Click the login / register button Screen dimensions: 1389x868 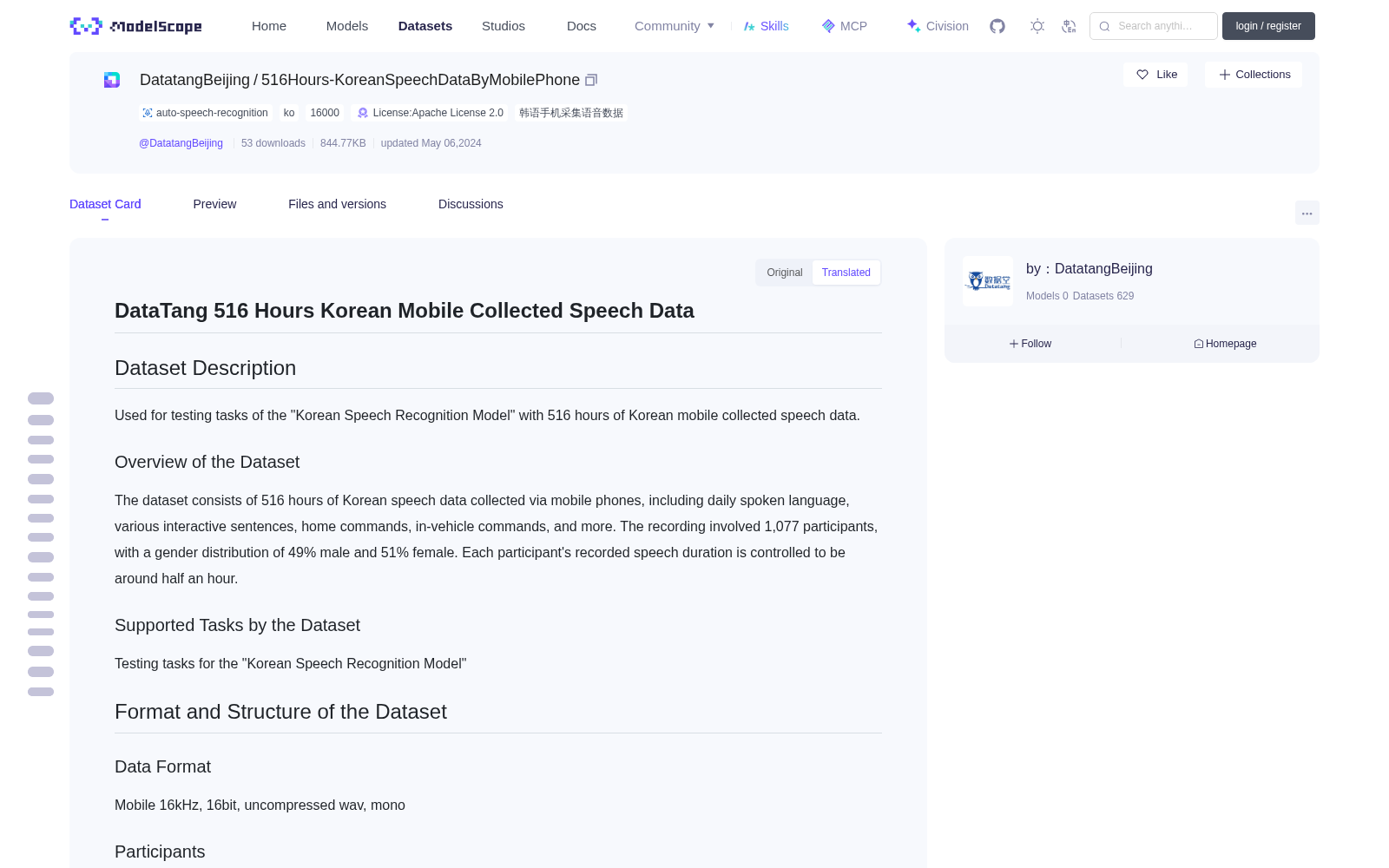coord(1268,26)
